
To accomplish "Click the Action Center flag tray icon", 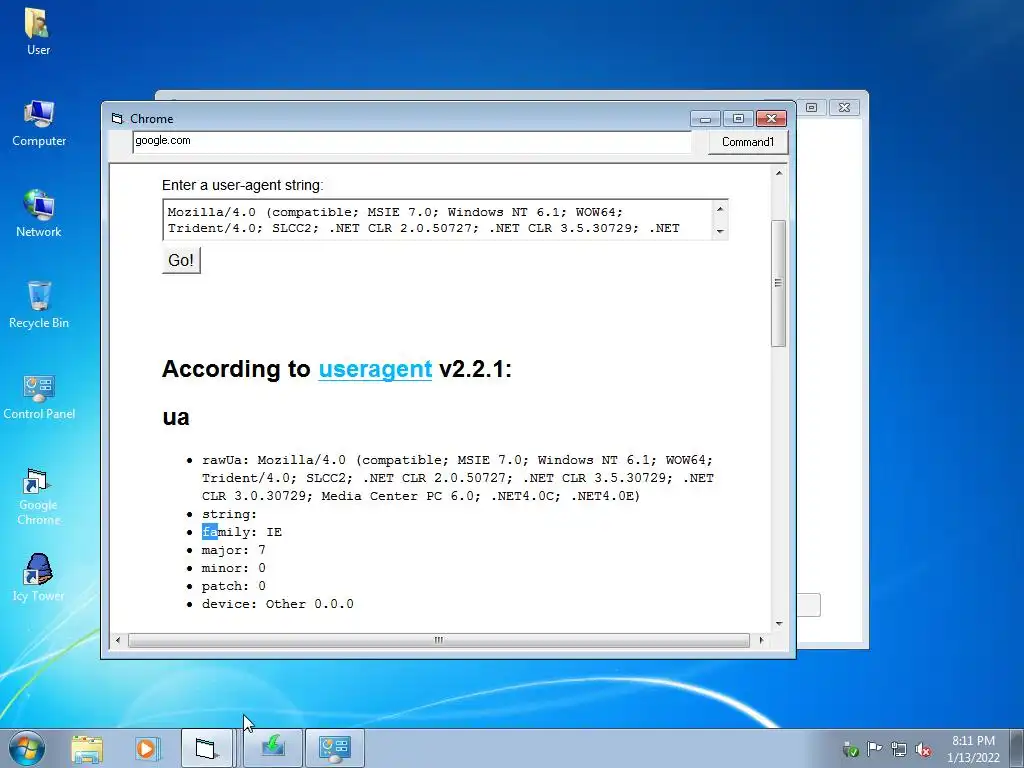I will coord(874,749).
